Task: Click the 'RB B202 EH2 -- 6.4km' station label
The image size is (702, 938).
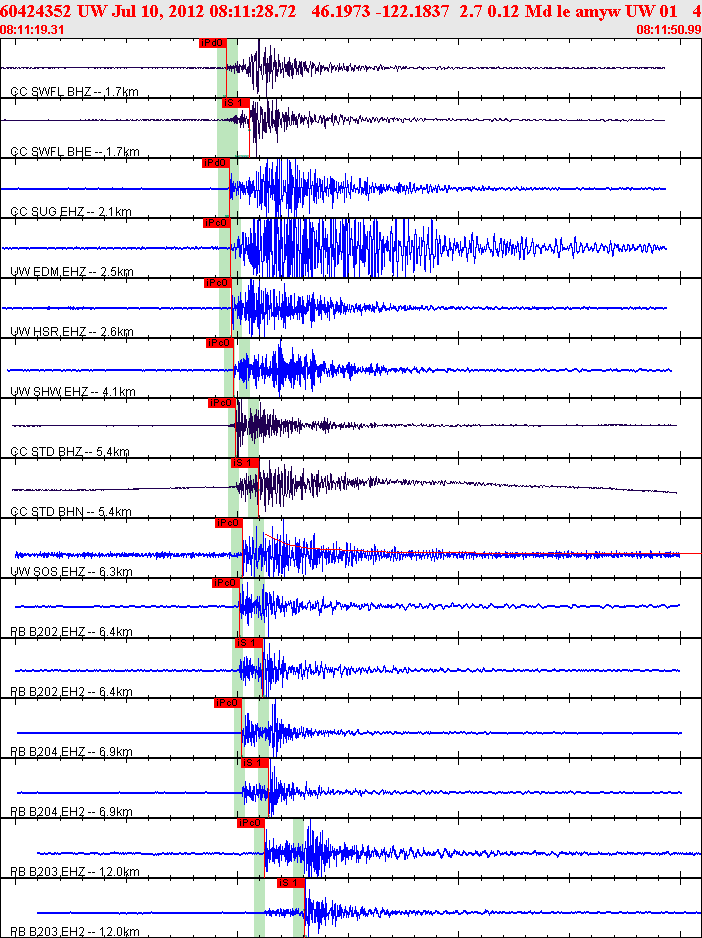Action: (x=71, y=692)
